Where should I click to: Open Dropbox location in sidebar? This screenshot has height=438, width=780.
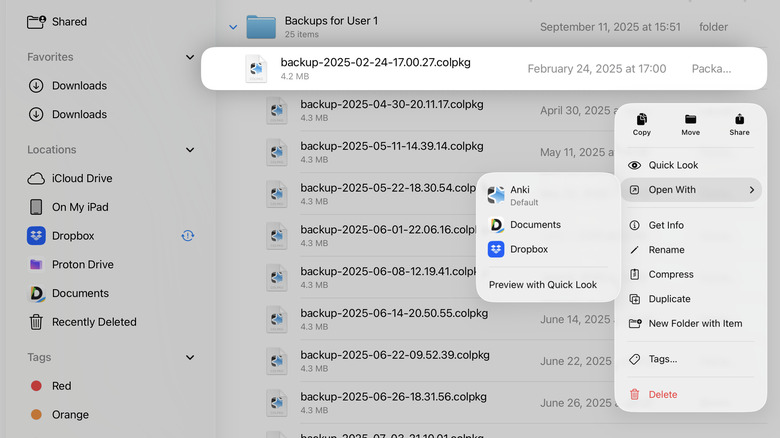tap(73, 236)
